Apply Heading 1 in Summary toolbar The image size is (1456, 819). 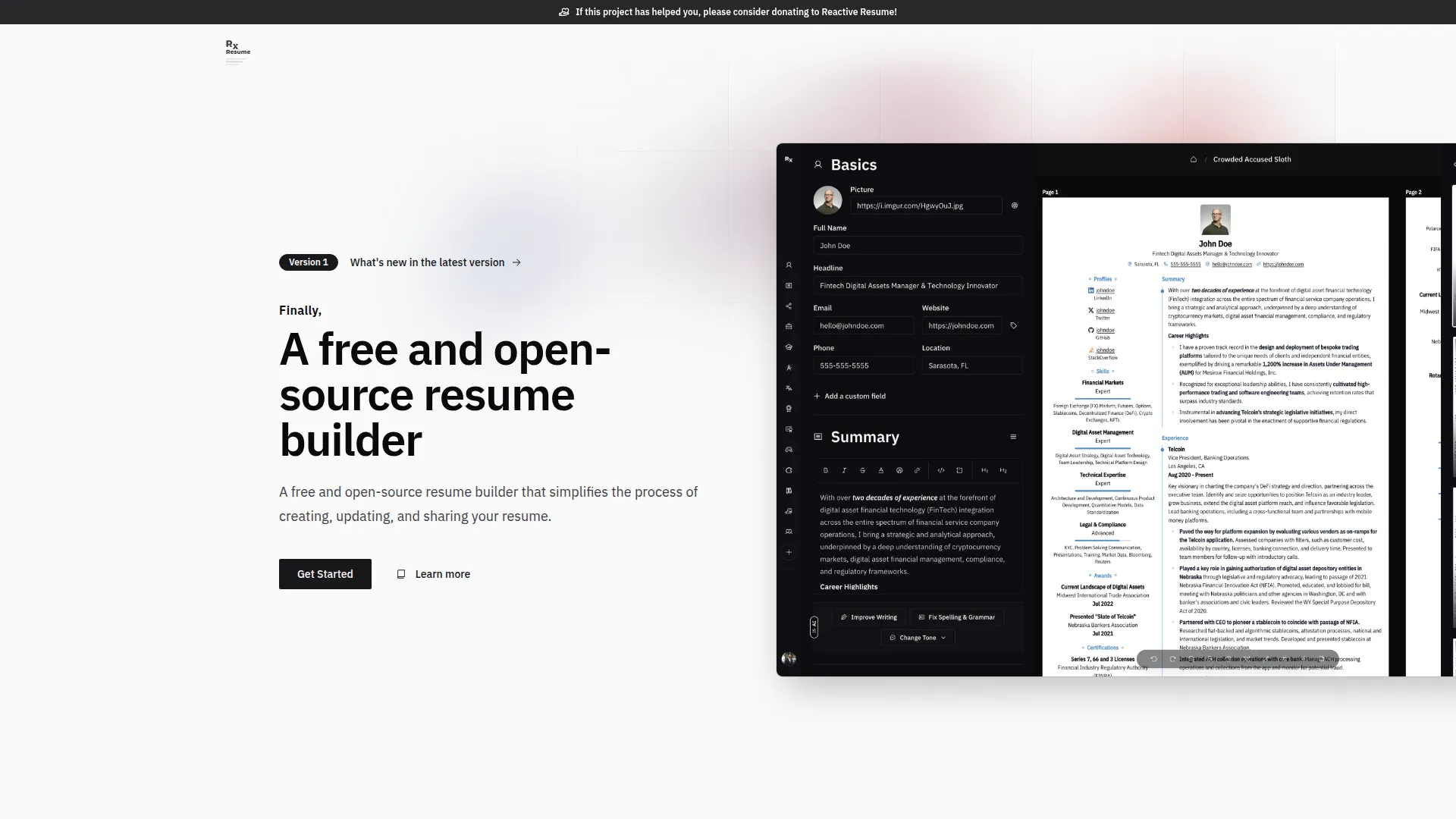coord(984,470)
